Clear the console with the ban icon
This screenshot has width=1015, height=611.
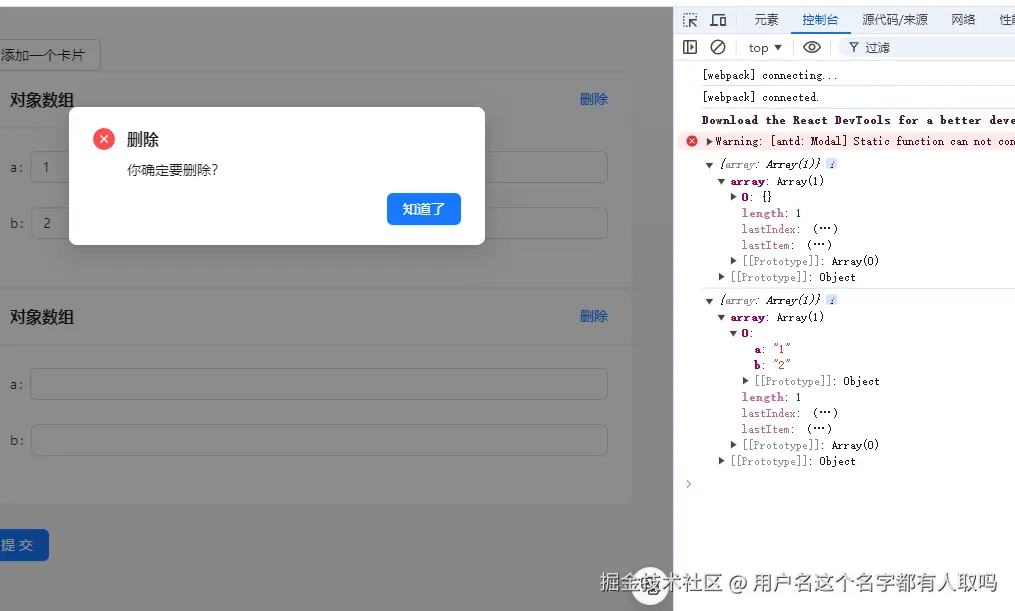click(718, 47)
